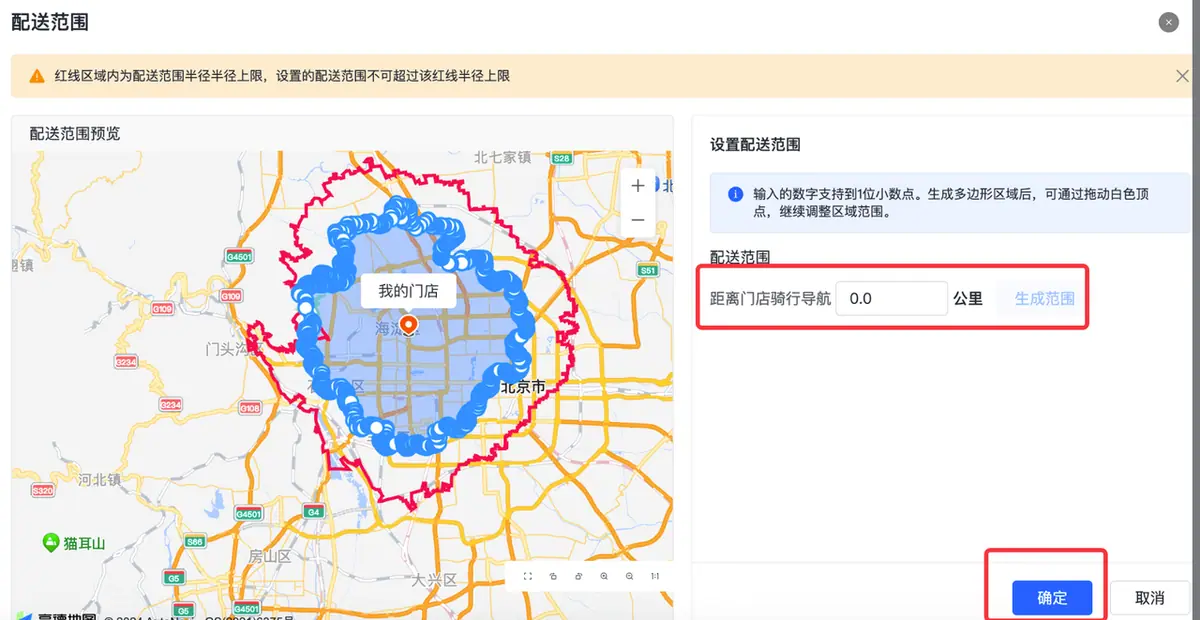1200x620 pixels.
Task: Click the 猫耳山 park icon on the map
Action: click(x=51, y=543)
